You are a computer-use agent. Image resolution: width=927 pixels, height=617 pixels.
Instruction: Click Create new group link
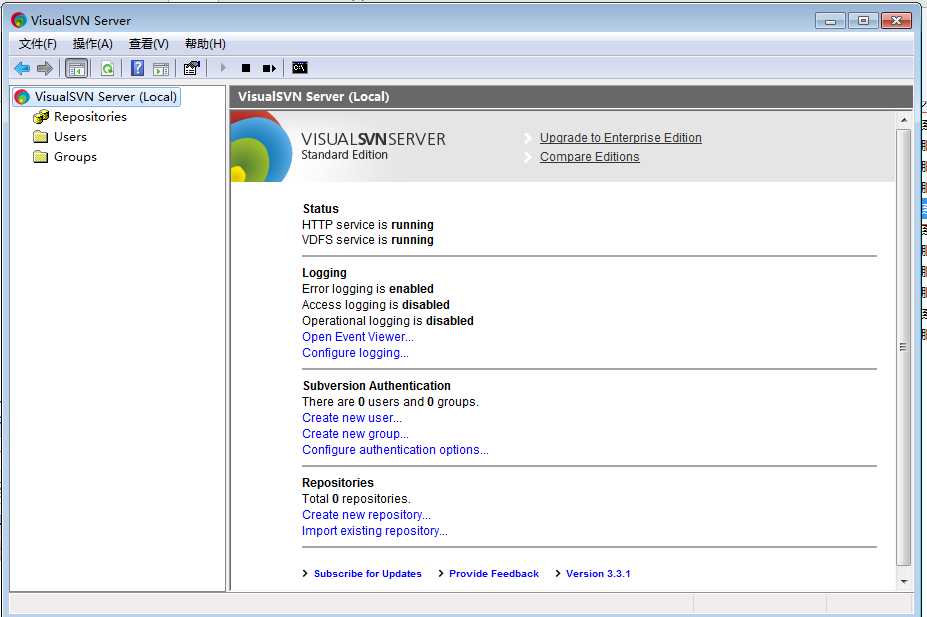pyautogui.click(x=355, y=434)
